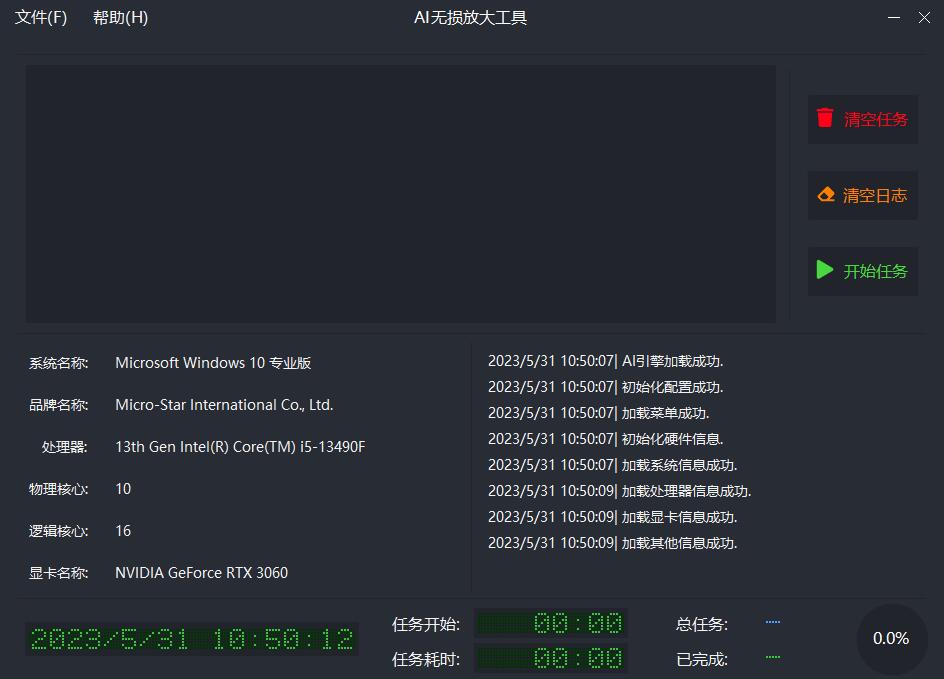Click the 清空任务 button label
This screenshot has width=944, height=679.
click(875, 119)
